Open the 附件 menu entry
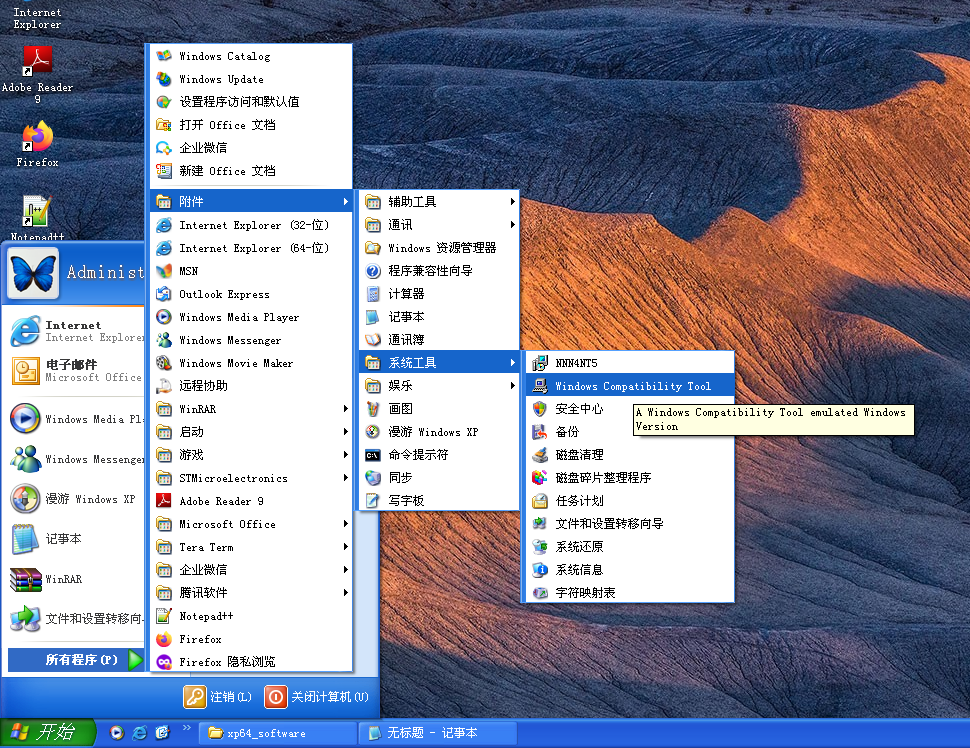Viewport: 970px width, 748px height. [x=251, y=202]
